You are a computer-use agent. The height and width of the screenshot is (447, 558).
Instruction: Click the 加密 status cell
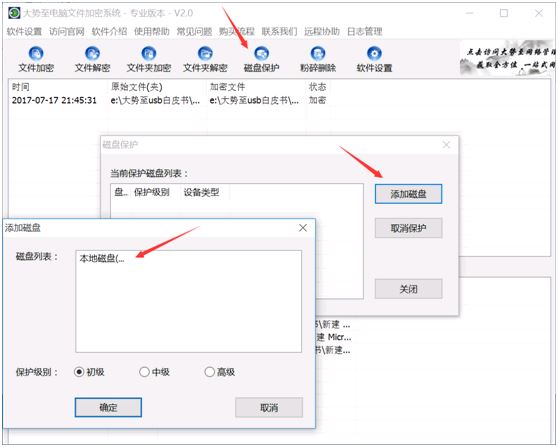(x=317, y=100)
